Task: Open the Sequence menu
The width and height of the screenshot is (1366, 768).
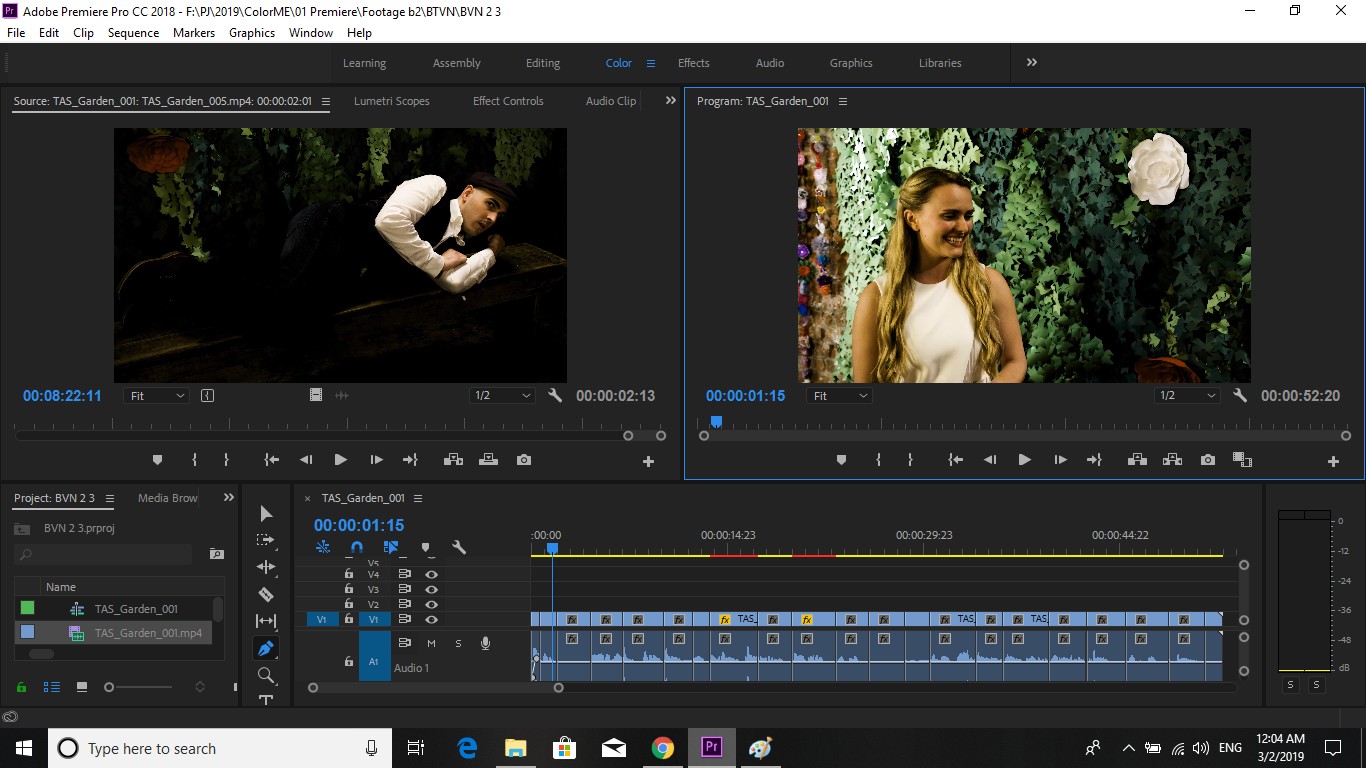Action: click(133, 33)
